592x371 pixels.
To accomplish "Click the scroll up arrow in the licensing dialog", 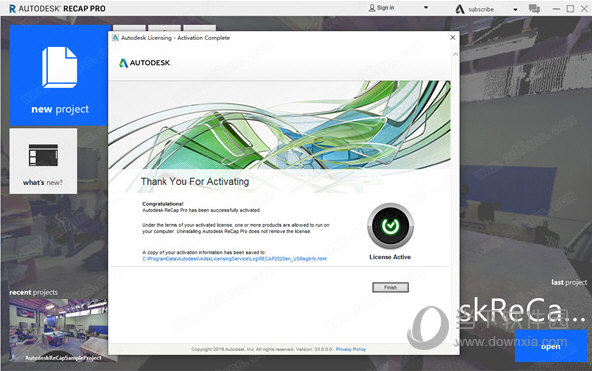I will point(455,55).
